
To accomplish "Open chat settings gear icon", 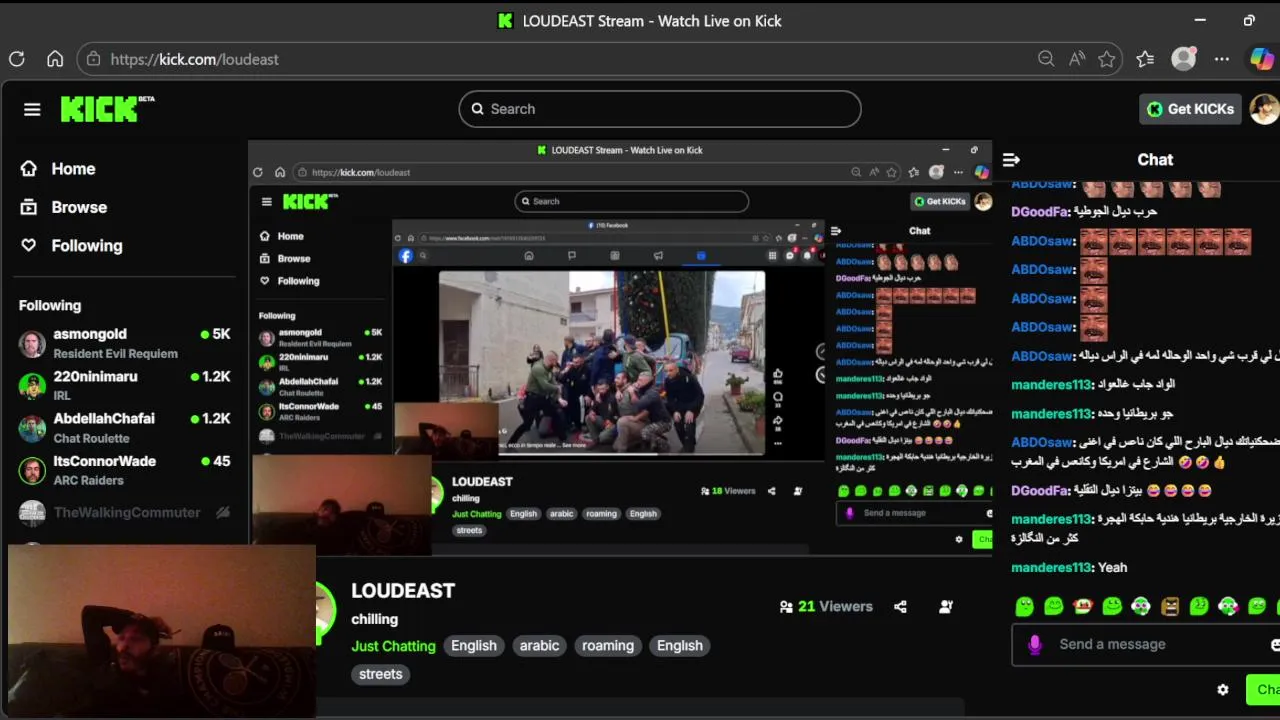I will [x=1222, y=690].
